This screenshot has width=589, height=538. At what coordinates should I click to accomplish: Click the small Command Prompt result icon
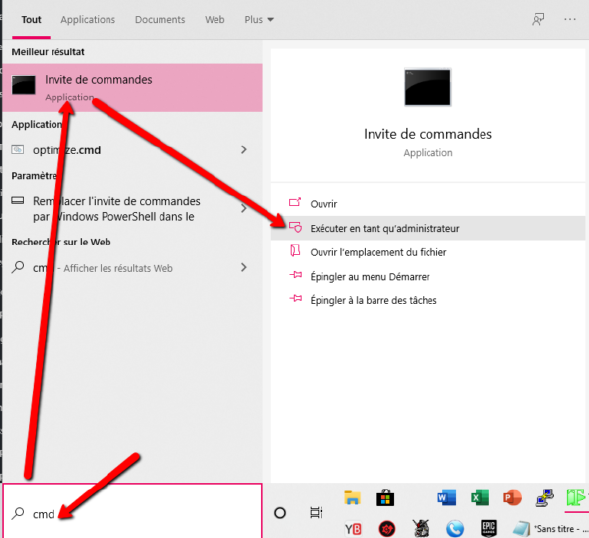tap(24, 85)
